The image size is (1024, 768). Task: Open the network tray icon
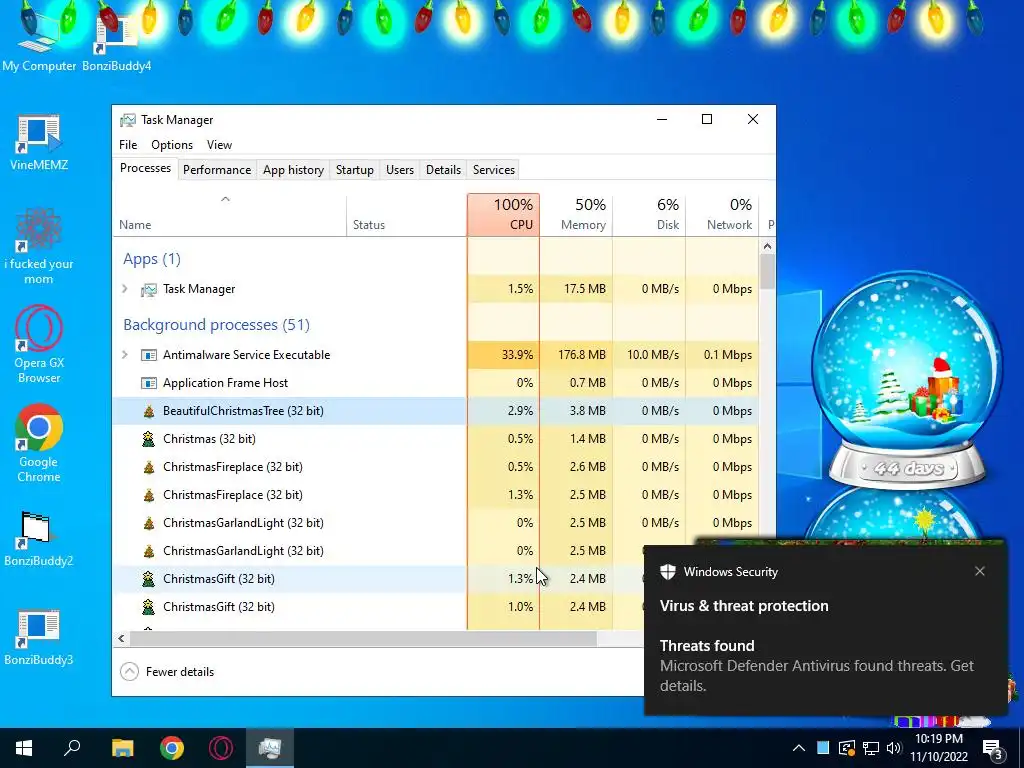pos(871,748)
